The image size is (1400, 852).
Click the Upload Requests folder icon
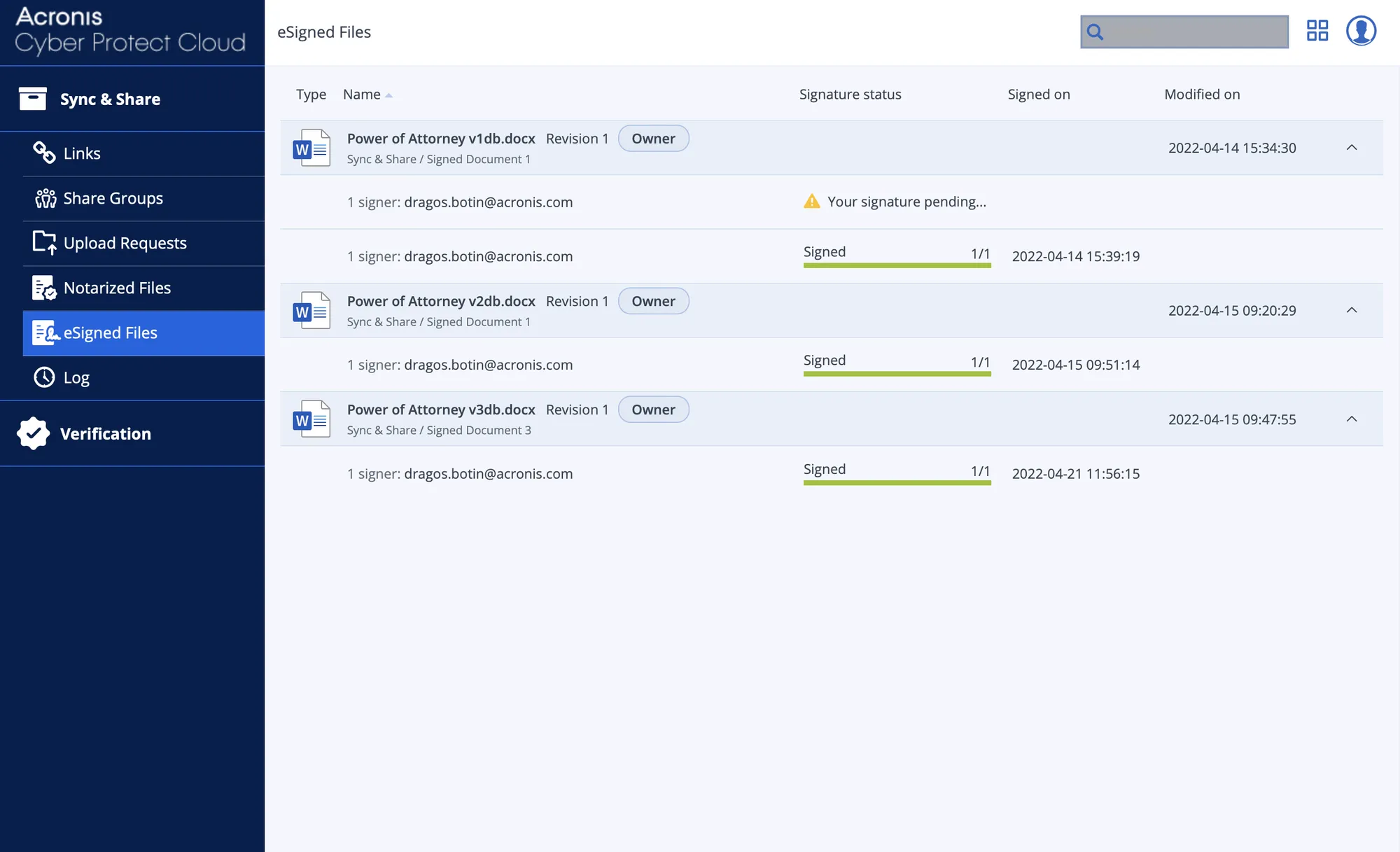coord(44,242)
